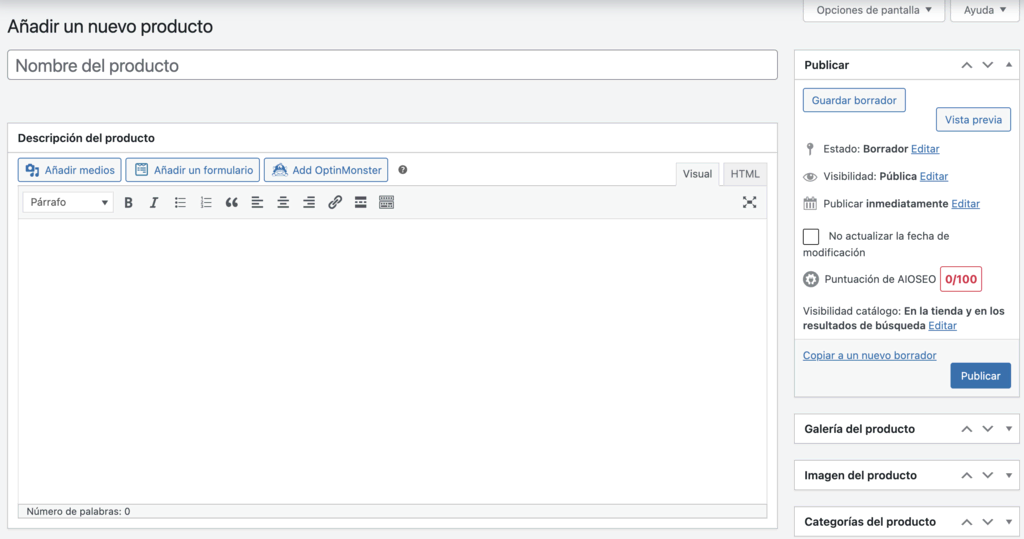Image resolution: width=1024 pixels, height=539 pixels.
Task: Apply italic formatting
Action: click(x=154, y=203)
